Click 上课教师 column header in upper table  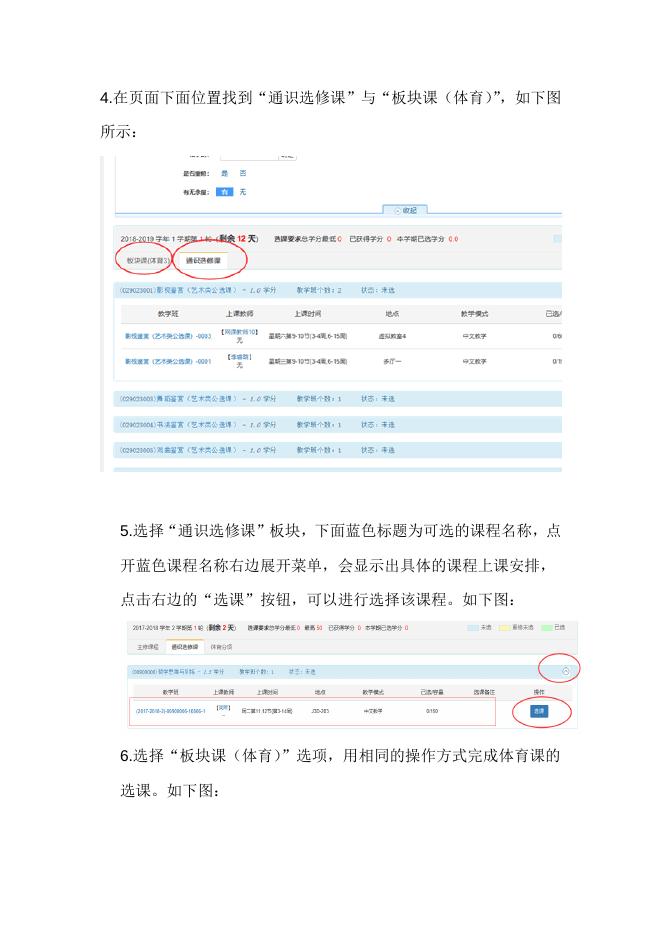tap(239, 314)
